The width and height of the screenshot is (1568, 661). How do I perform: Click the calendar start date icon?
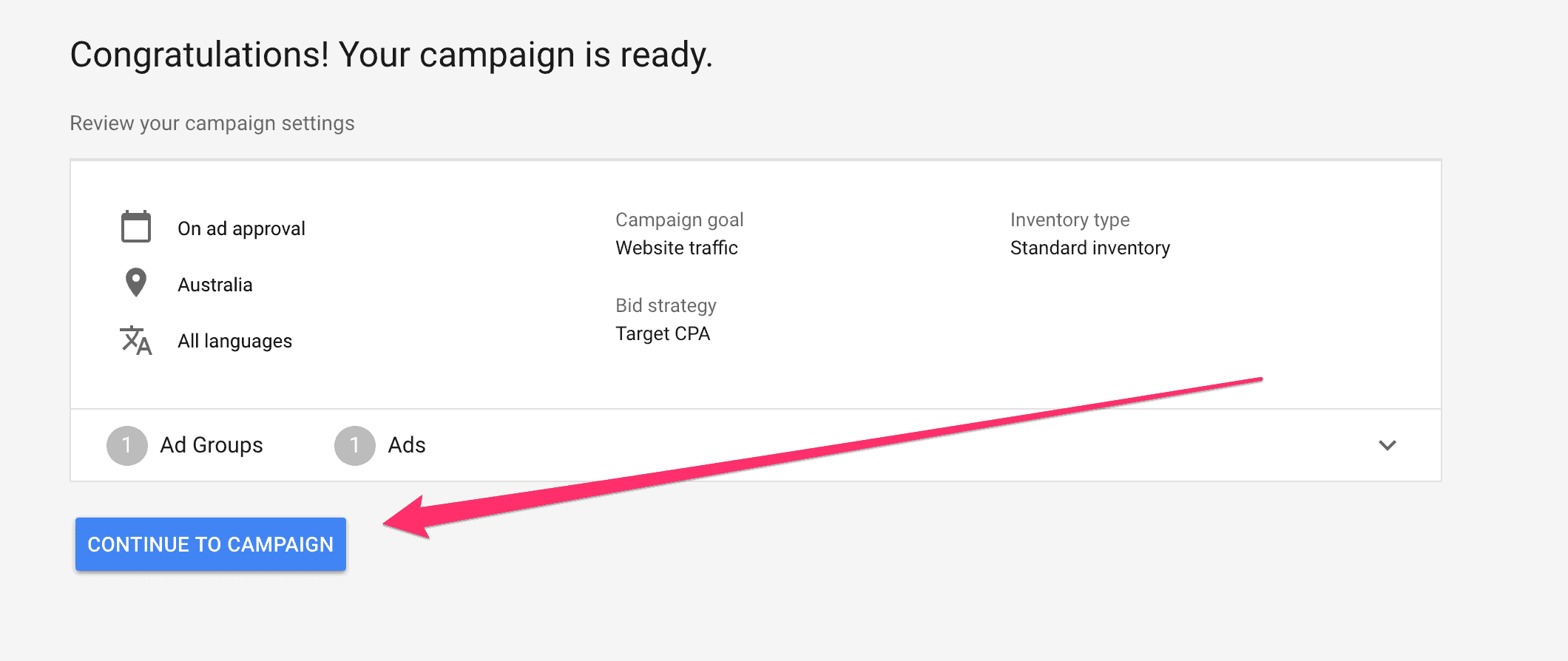coord(136,227)
